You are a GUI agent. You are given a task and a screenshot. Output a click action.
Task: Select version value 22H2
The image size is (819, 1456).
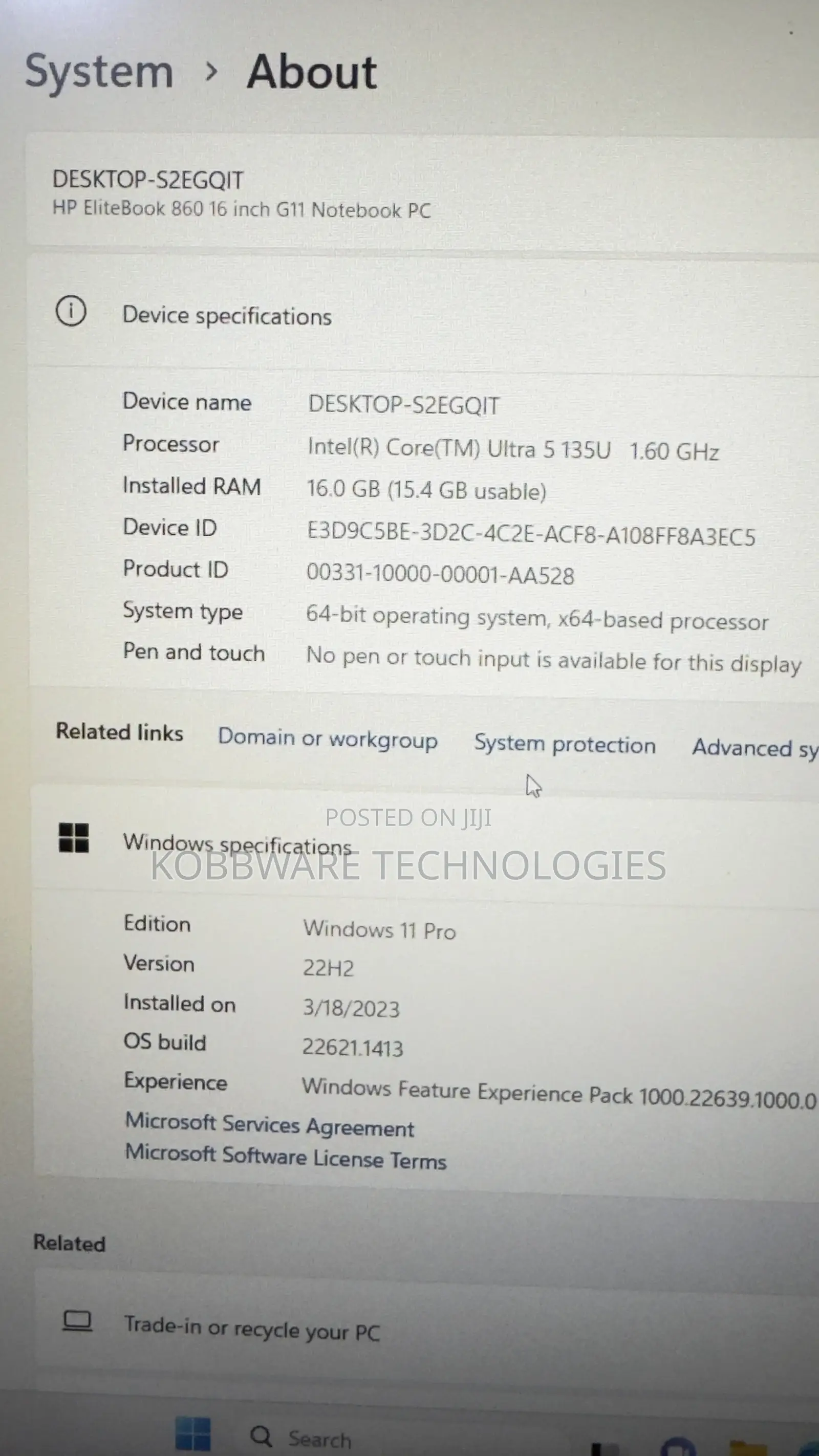tap(329, 968)
